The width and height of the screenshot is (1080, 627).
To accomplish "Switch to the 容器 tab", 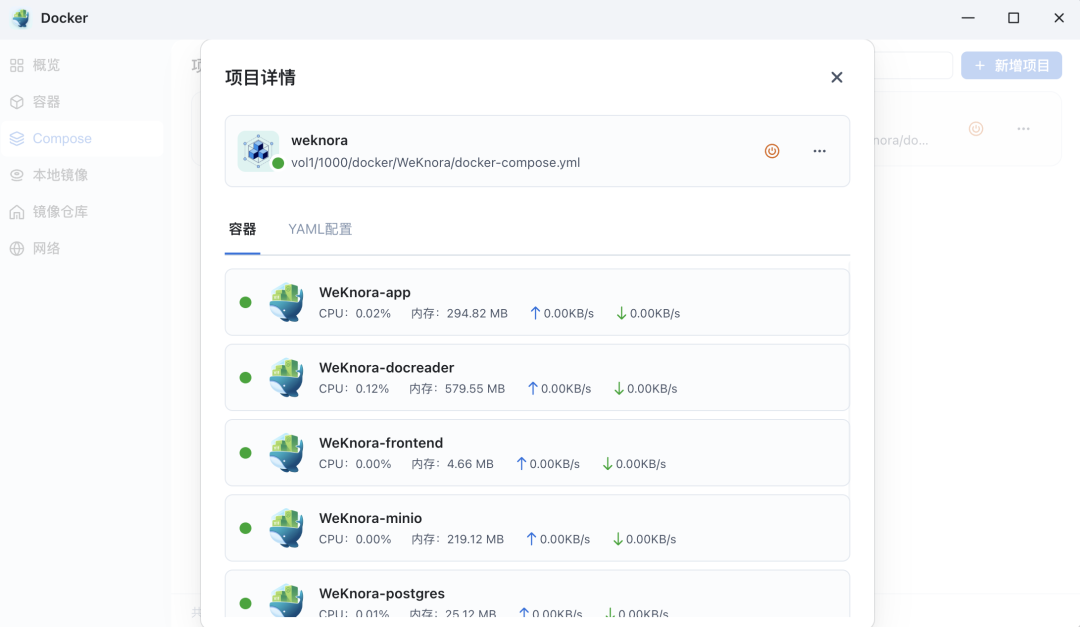I will (x=242, y=229).
